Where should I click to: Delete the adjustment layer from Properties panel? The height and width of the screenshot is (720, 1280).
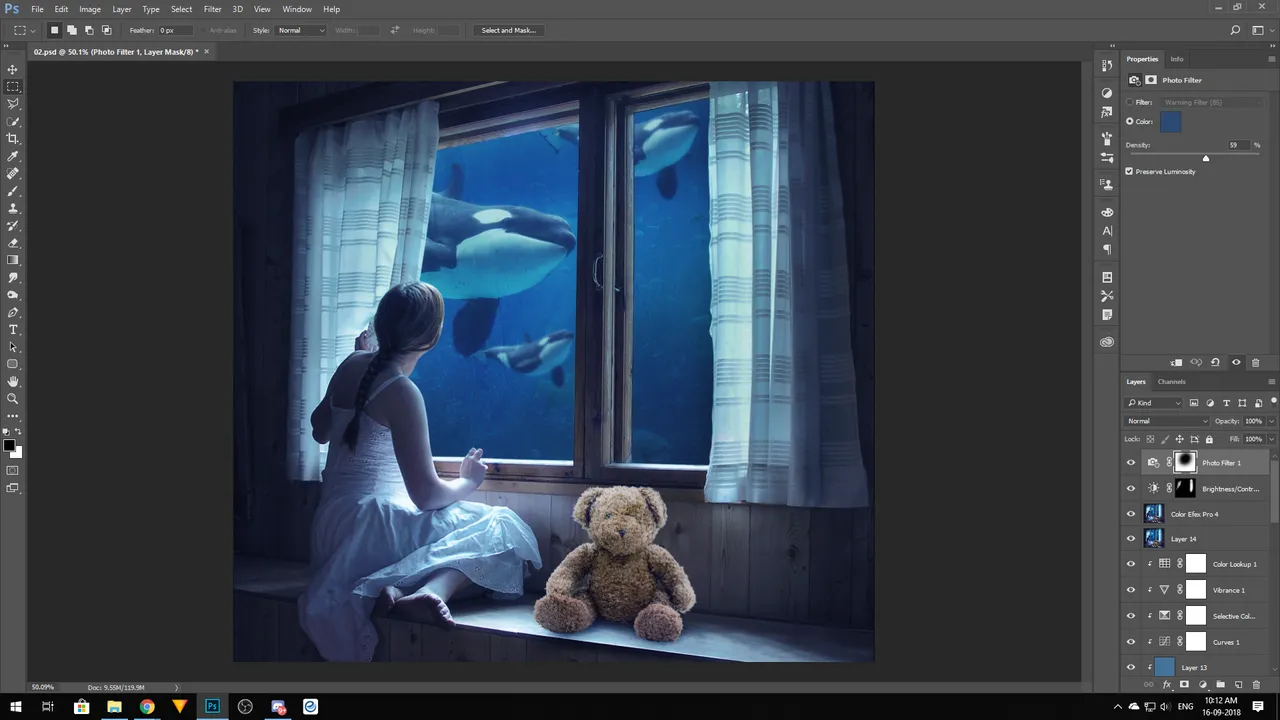[x=1256, y=362]
